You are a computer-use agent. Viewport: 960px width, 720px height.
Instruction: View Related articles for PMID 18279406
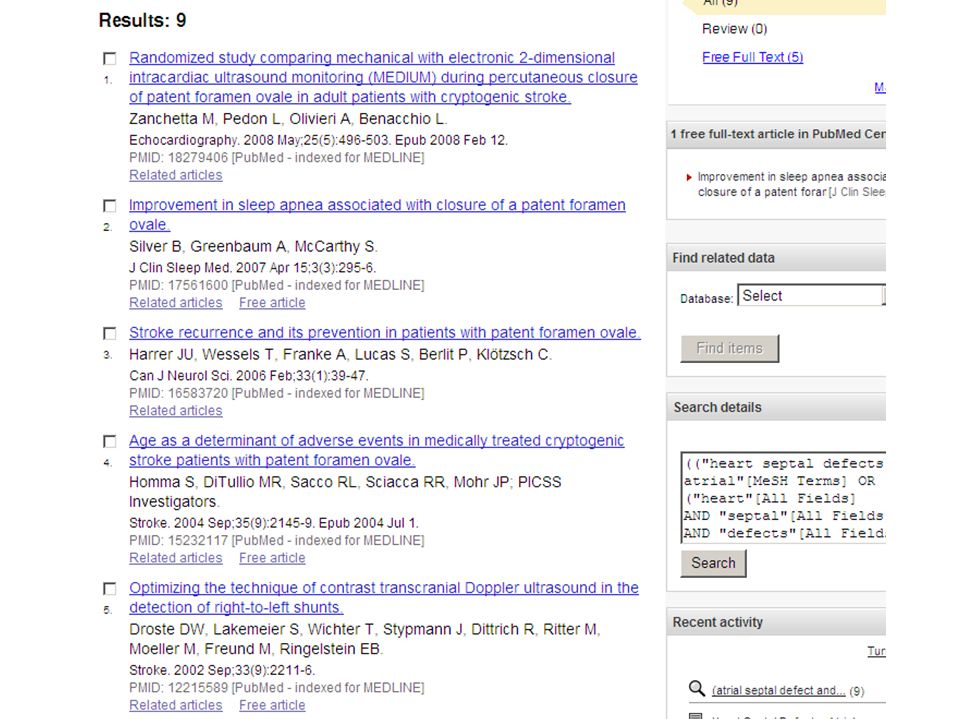[176, 175]
